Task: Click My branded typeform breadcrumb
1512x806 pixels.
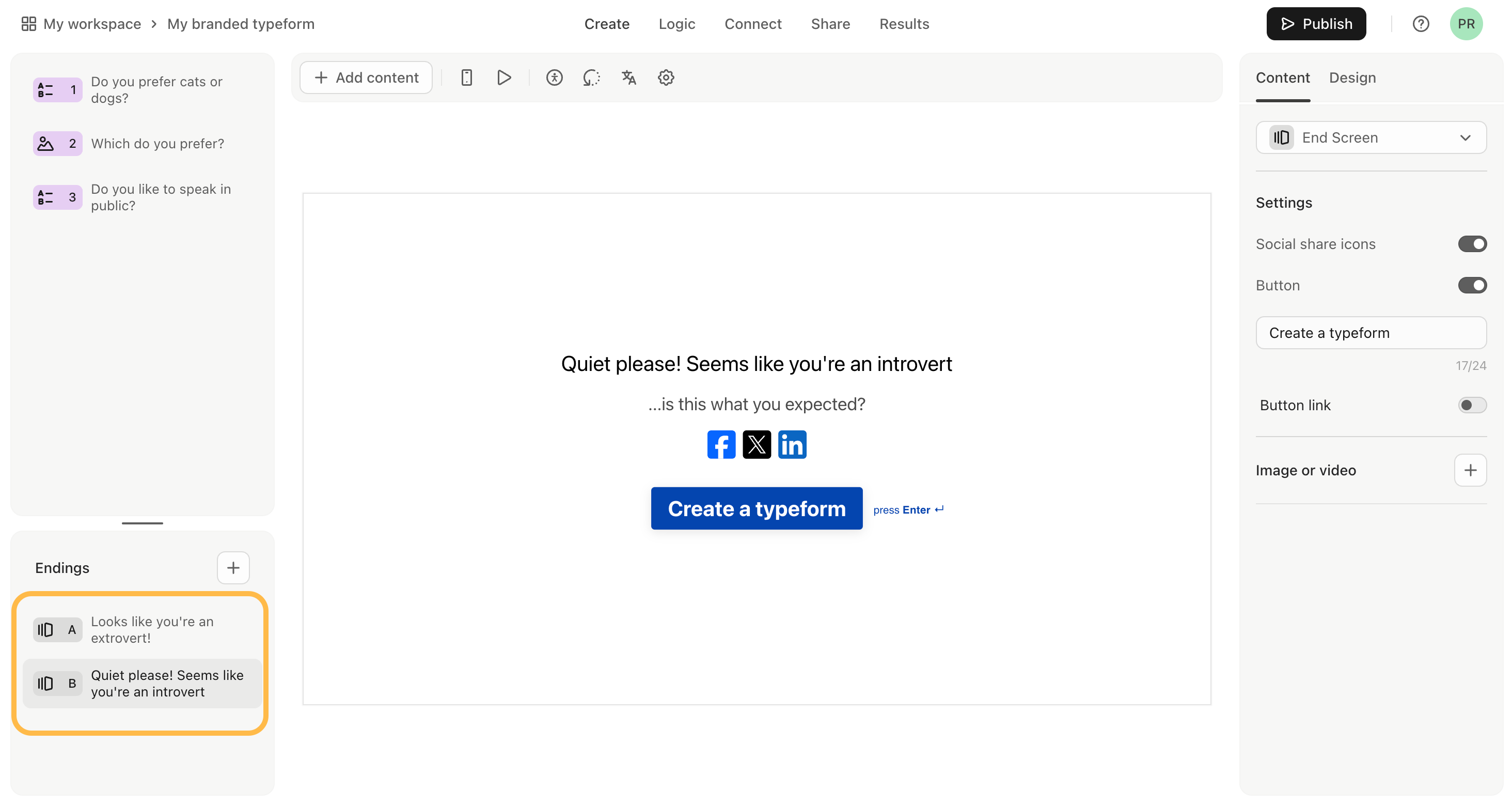Action: click(x=241, y=24)
